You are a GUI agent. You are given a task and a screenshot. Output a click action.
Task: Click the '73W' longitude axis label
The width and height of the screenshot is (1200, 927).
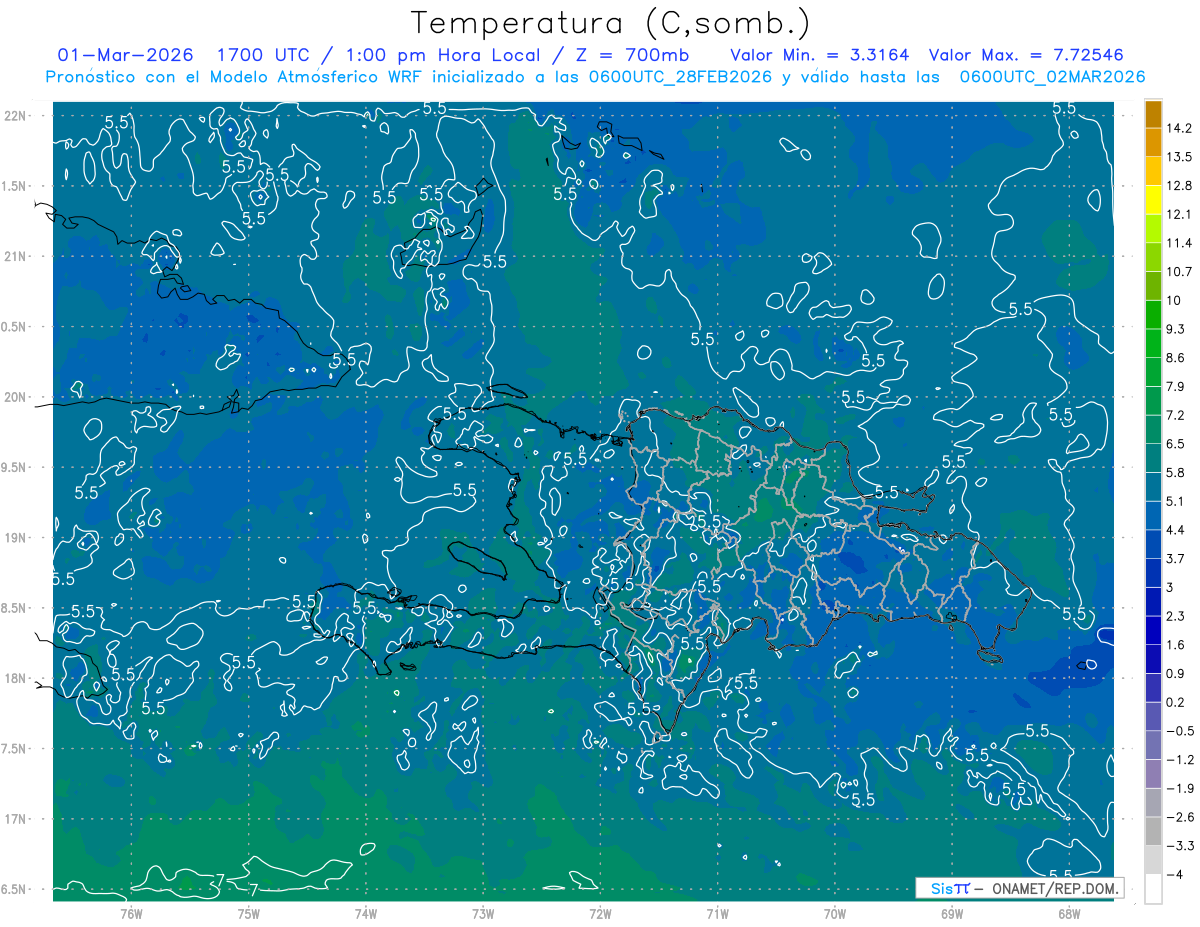click(483, 913)
